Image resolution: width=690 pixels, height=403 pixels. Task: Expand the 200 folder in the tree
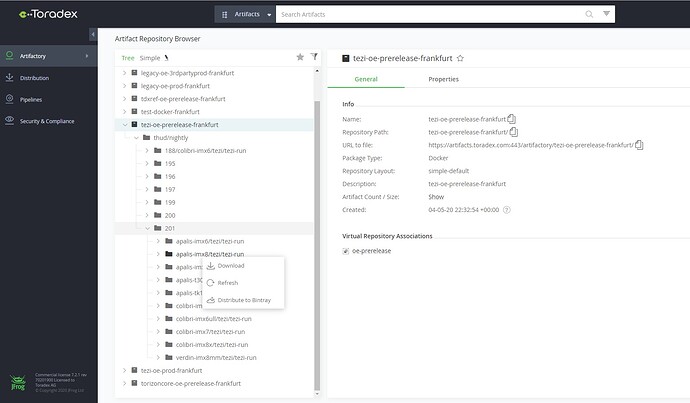(147, 215)
